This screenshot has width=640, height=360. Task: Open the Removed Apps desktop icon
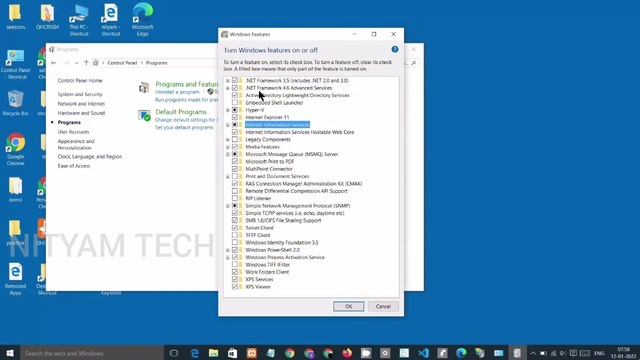(16, 279)
